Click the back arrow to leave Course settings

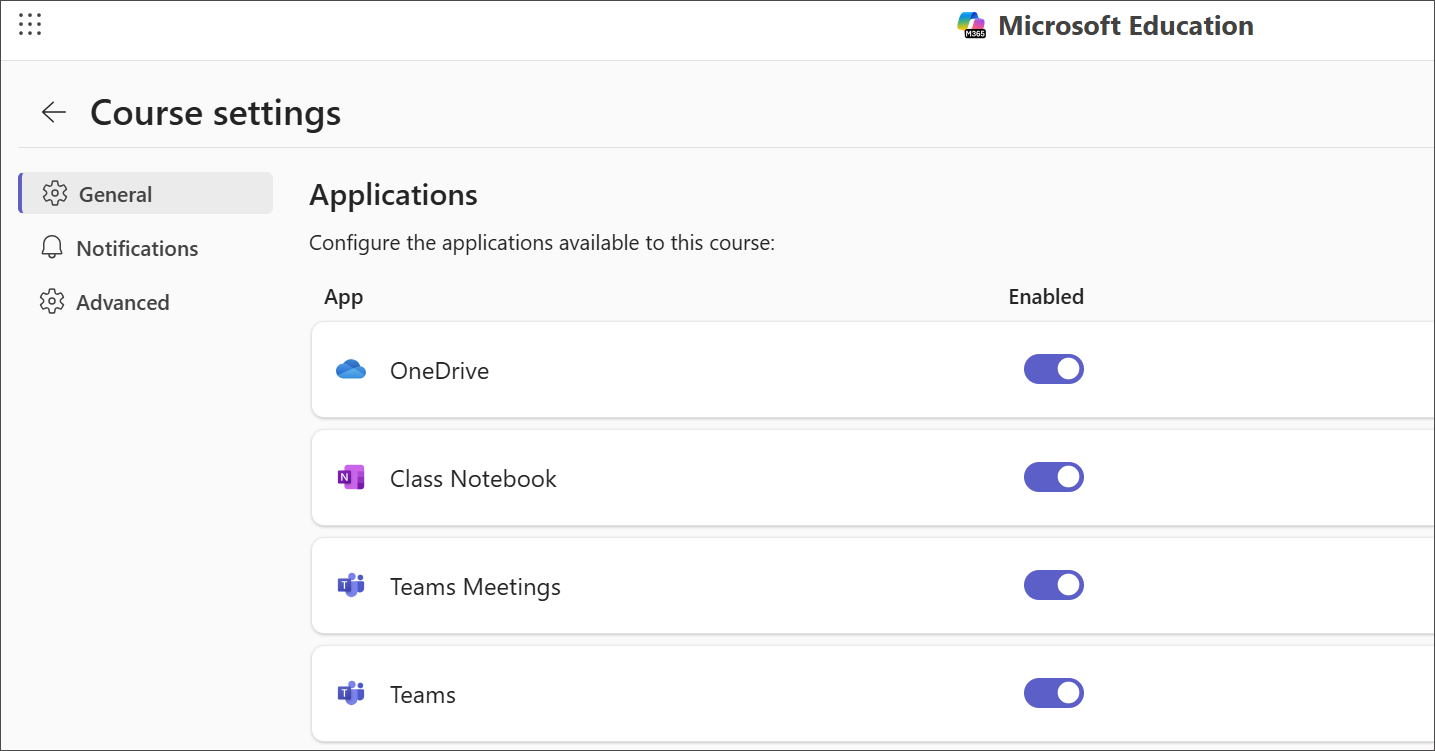tap(53, 112)
